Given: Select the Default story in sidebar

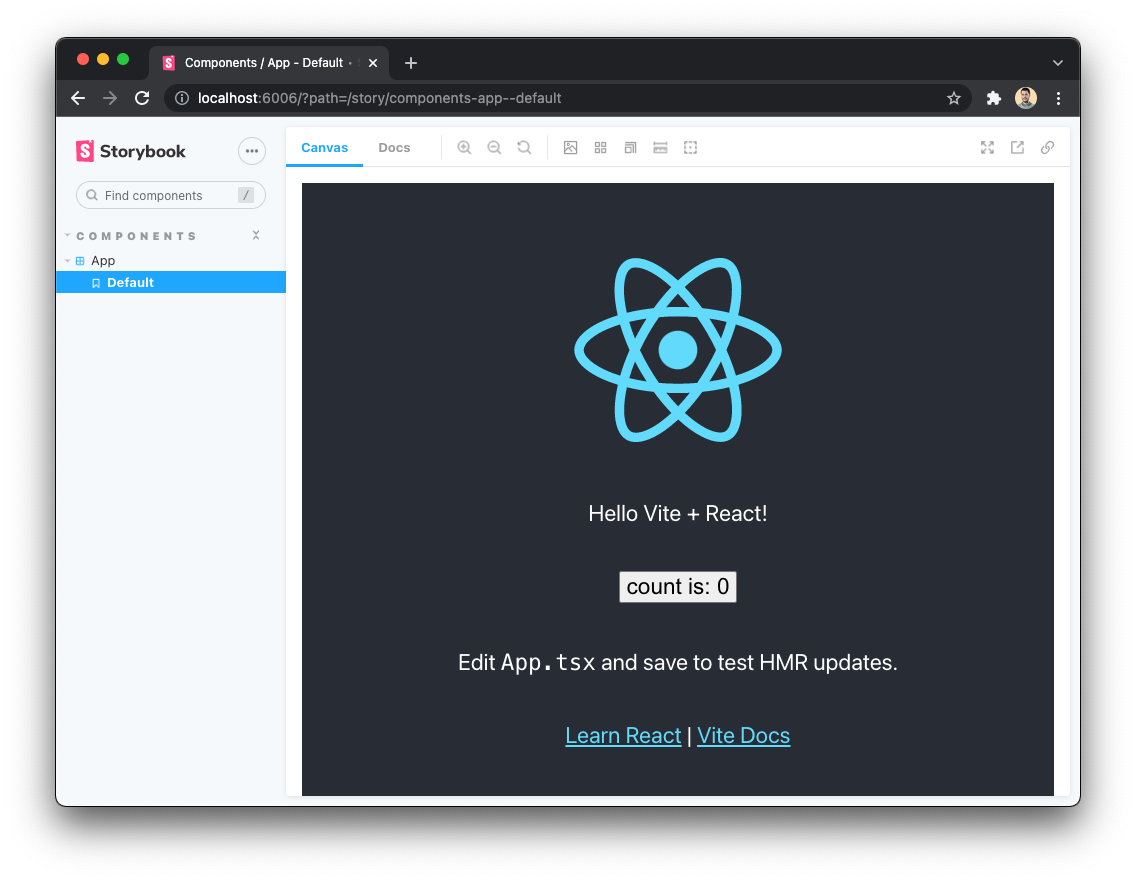Looking at the screenshot, I should click(130, 283).
